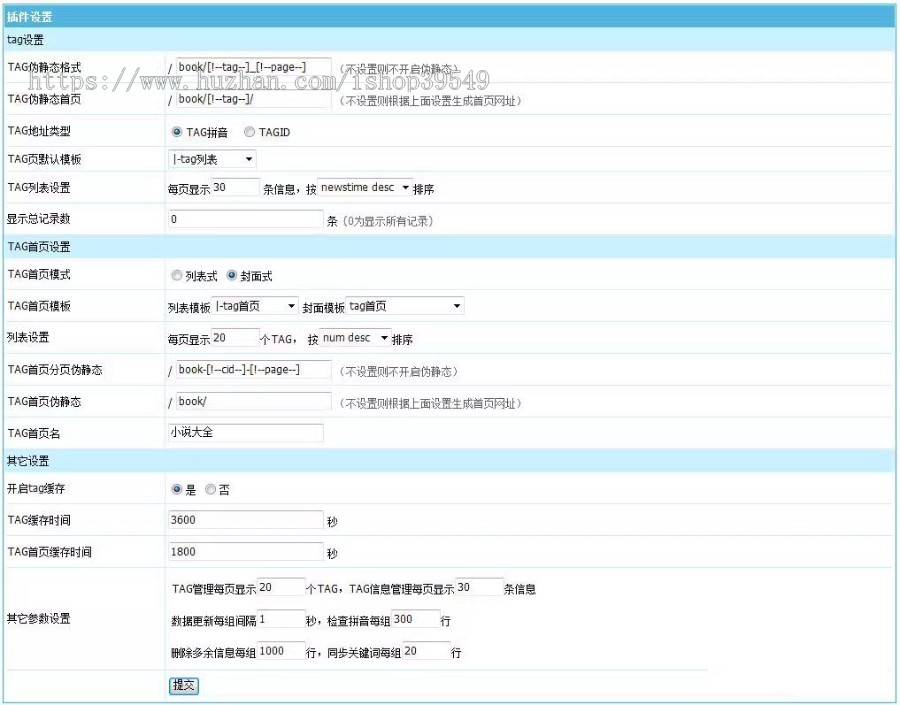Viewport: 900px width, 705px height.
Task: Disable tag cache with 否 radio
Action: [x=211, y=489]
